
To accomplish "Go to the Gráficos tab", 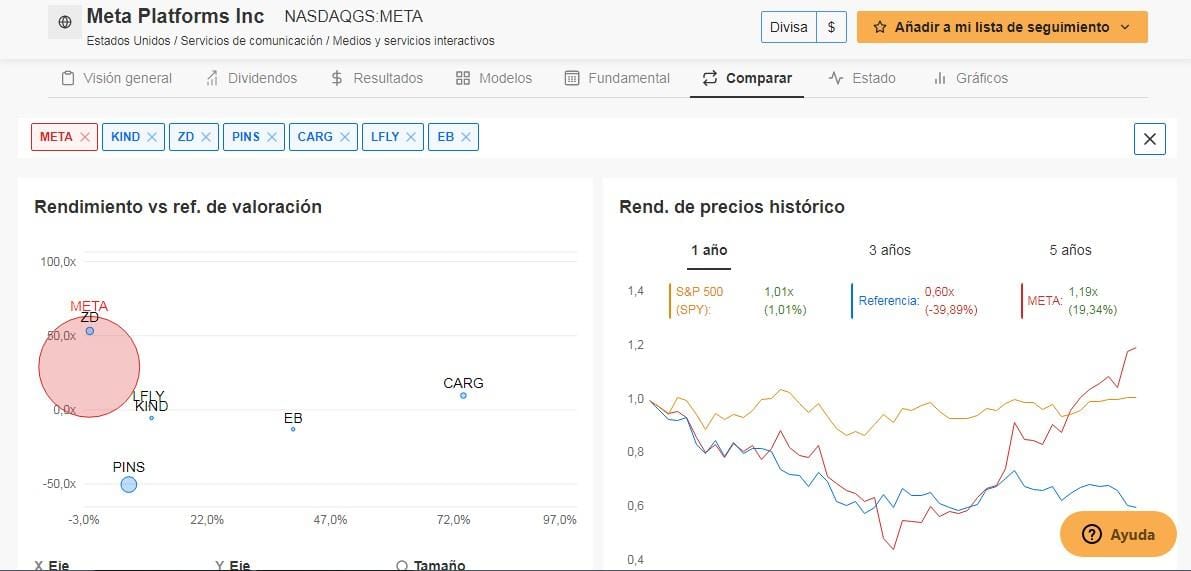I will click(971, 78).
